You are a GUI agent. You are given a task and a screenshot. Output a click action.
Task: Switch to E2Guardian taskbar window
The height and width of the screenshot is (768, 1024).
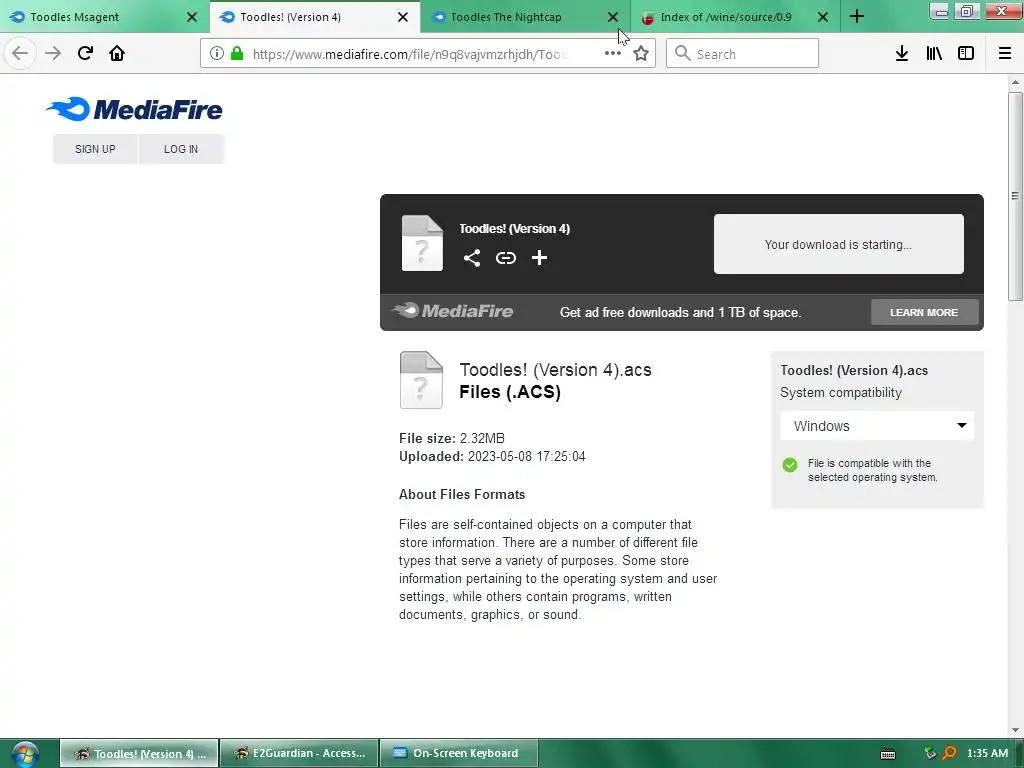300,754
